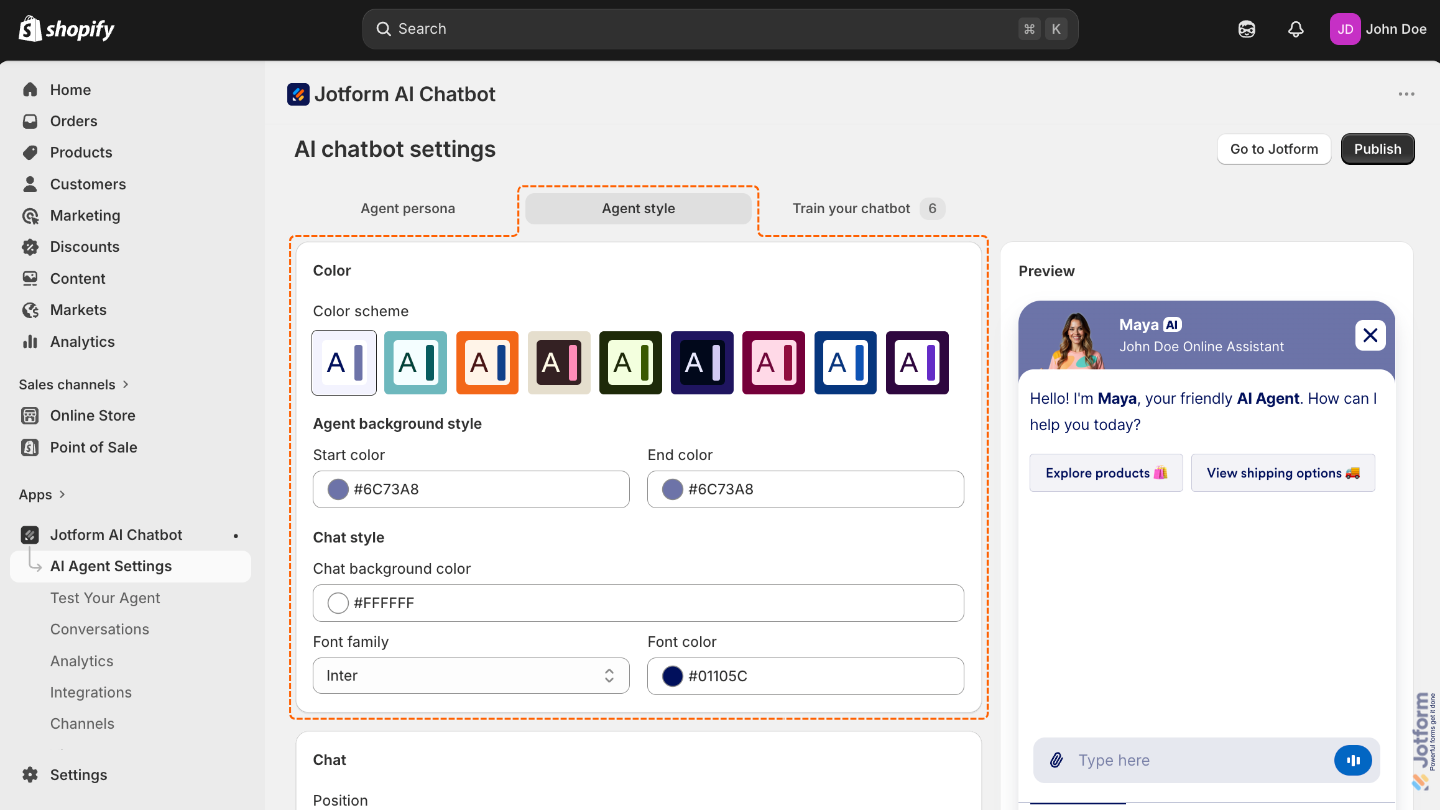Click the Shopify admin assistant face icon

tap(1246, 29)
